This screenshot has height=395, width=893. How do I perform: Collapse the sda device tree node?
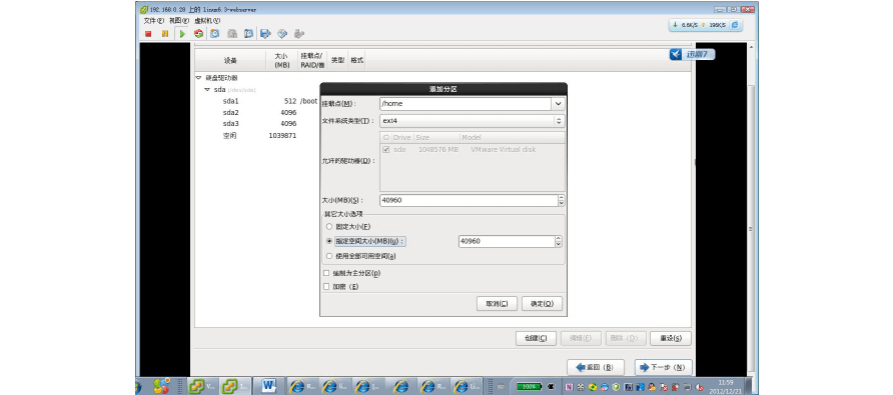(x=208, y=90)
